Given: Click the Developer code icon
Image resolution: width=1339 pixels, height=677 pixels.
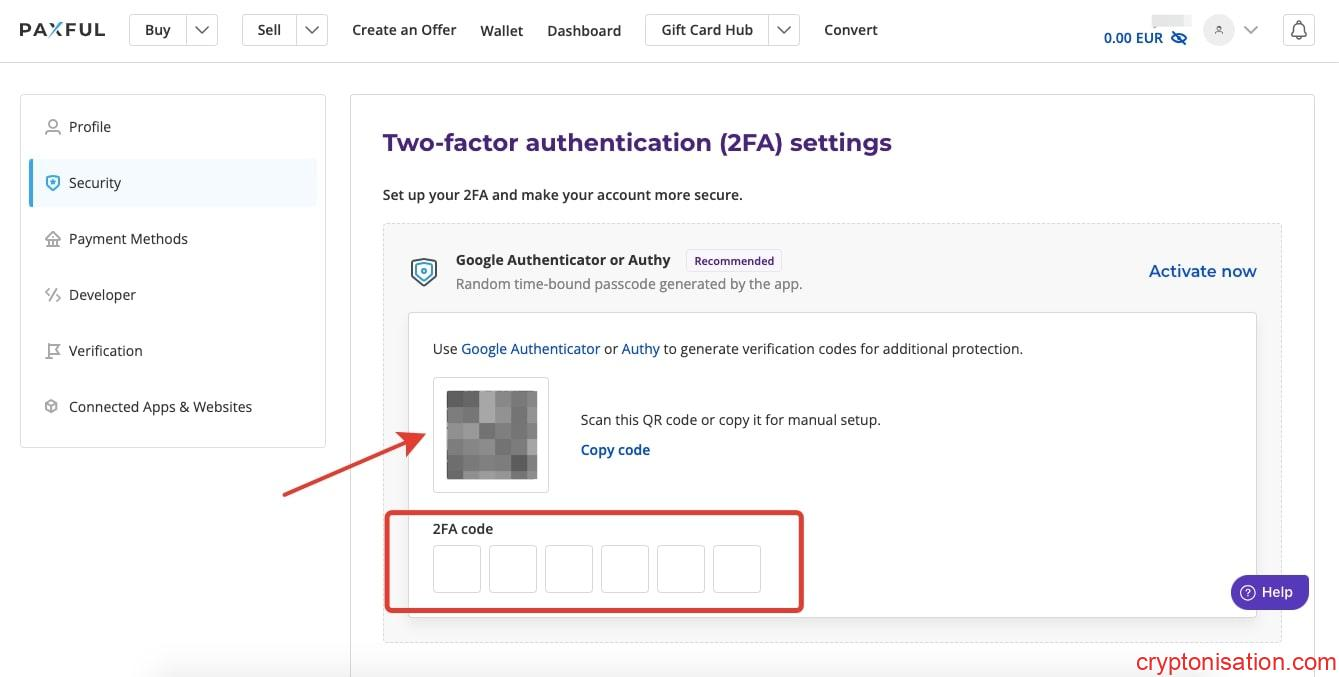Looking at the screenshot, I should click(x=53, y=295).
